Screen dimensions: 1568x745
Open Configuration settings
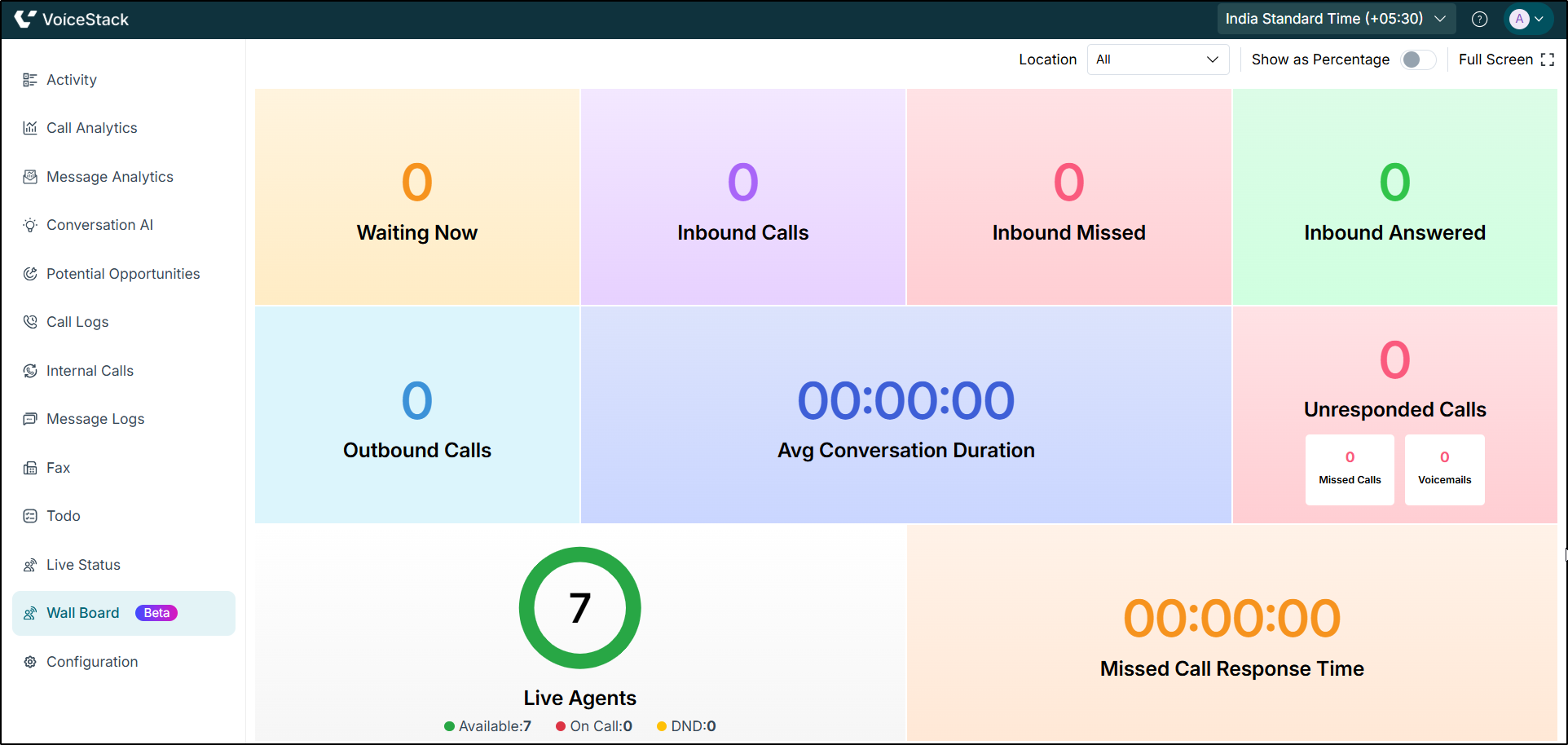pos(91,661)
